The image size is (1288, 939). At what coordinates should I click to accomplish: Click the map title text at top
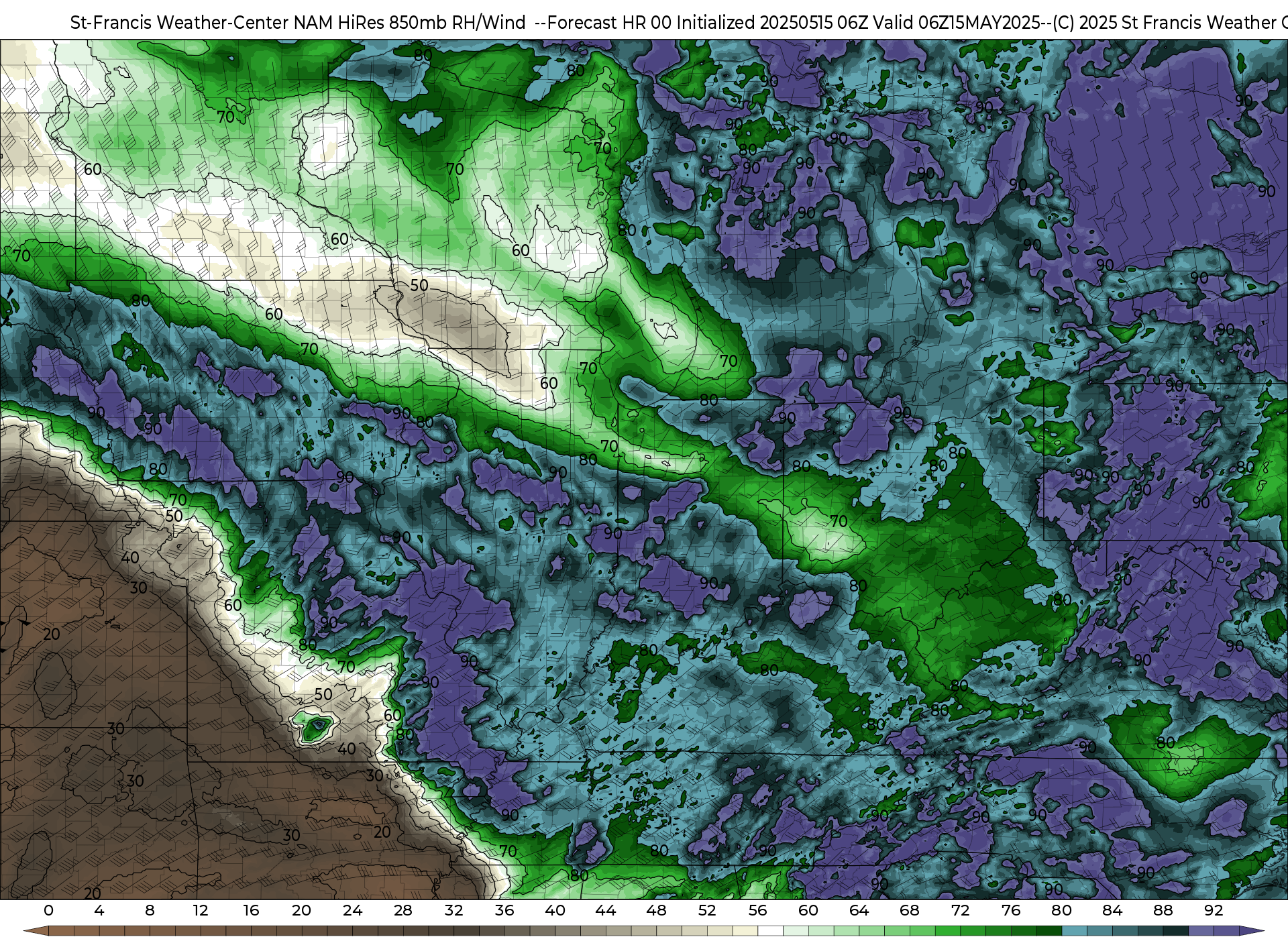tap(679, 22)
